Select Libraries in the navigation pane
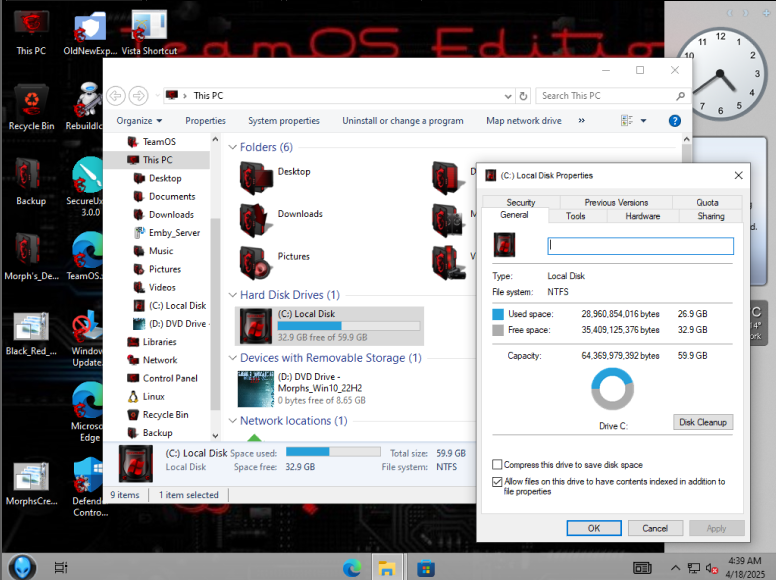This screenshot has height=580, width=776. point(159,341)
